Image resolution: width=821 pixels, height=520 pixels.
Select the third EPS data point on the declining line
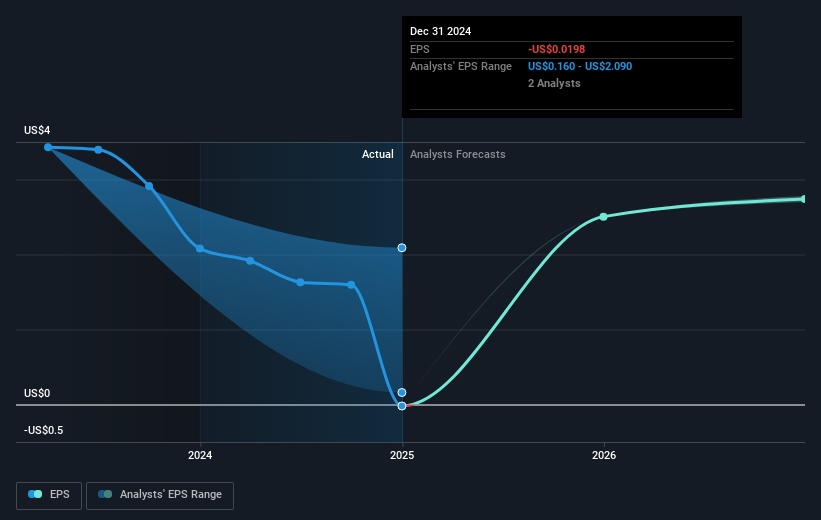tap(149, 186)
